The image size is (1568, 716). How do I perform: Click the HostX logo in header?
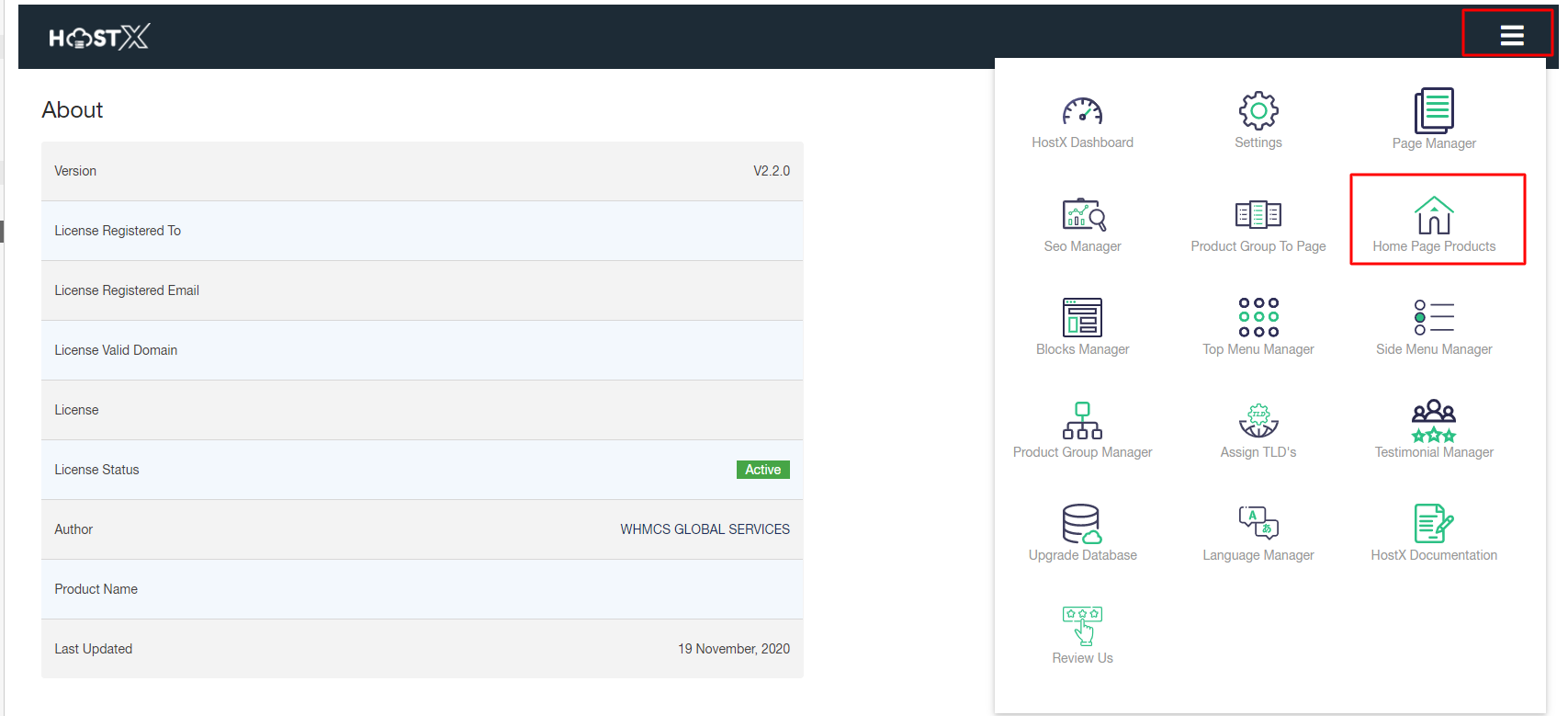[x=98, y=37]
